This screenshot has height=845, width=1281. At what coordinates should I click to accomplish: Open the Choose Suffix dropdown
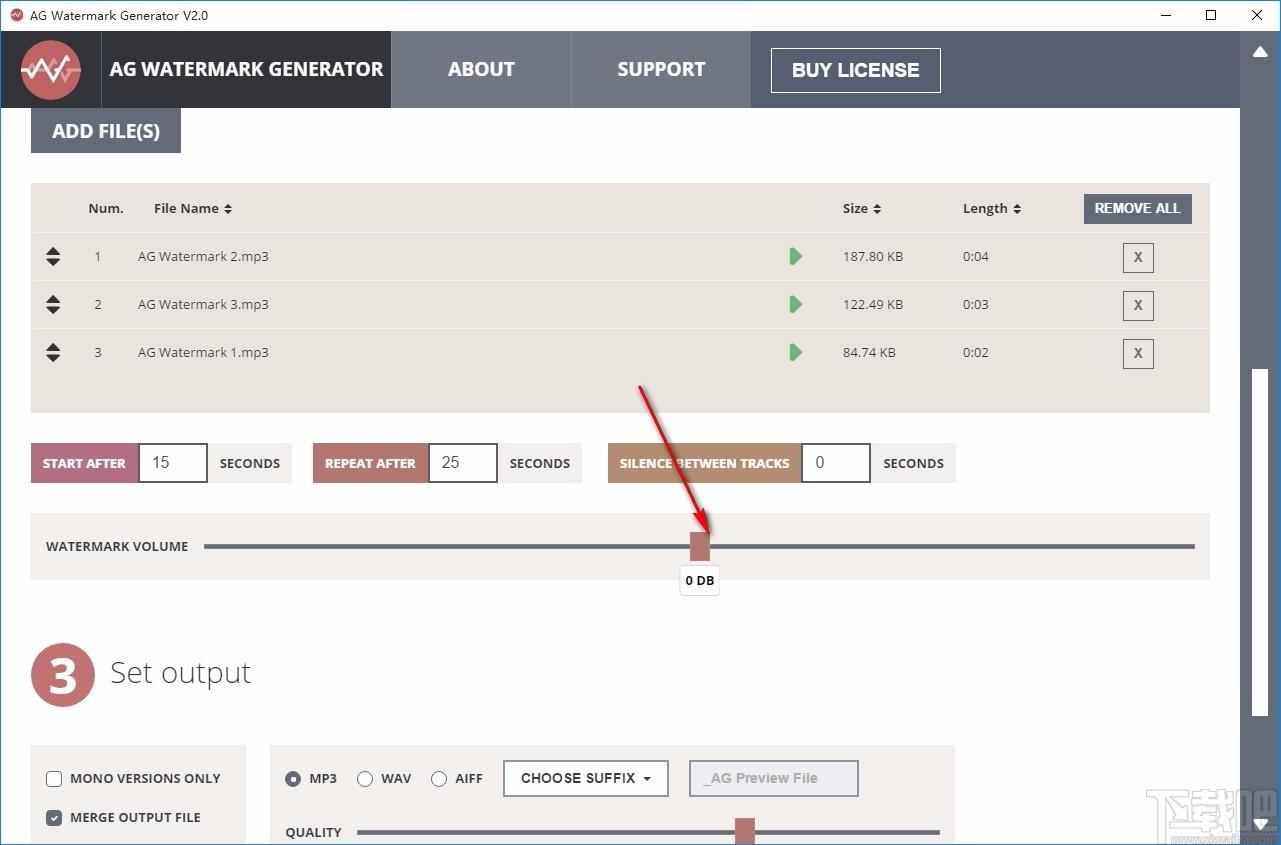pos(586,778)
